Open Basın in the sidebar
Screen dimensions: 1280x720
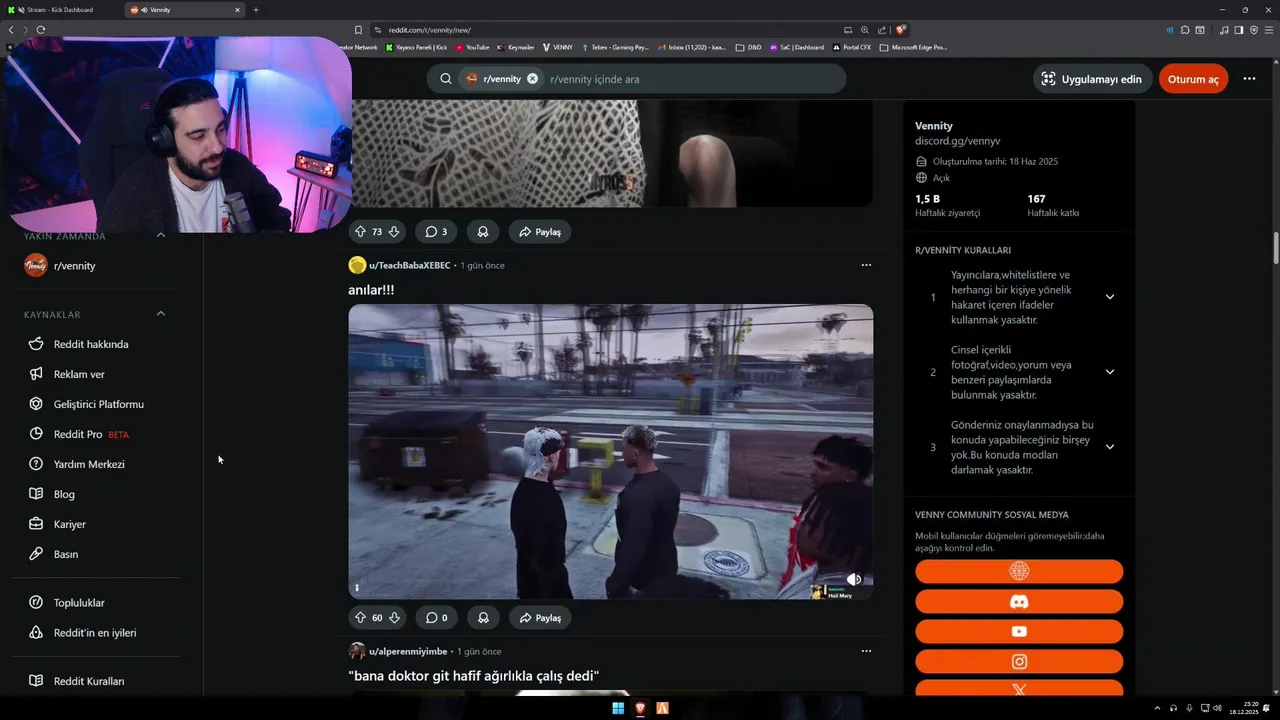tap(66, 554)
